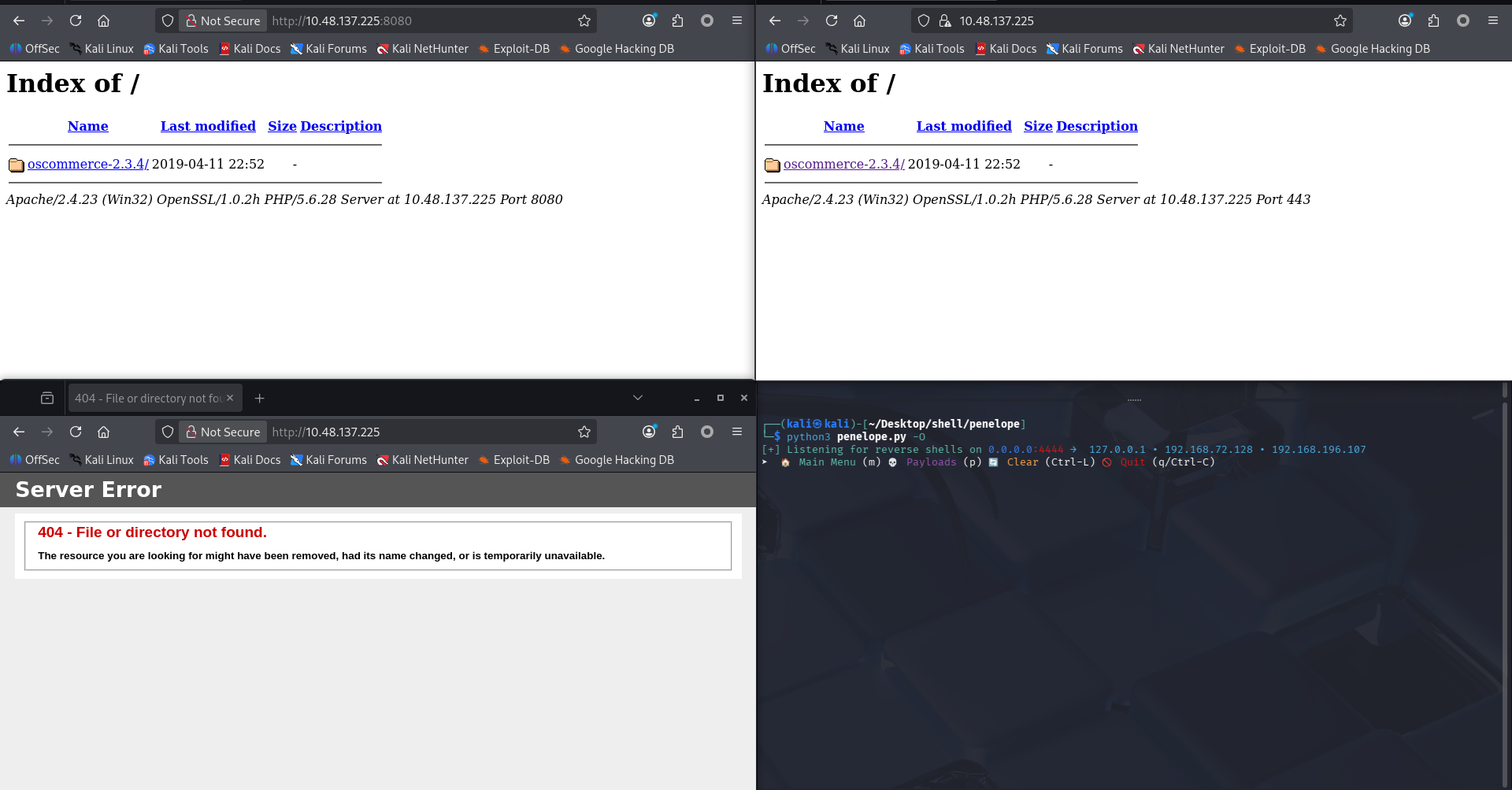
Task: Expand the list all tabs chevron
Action: [x=637, y=399]
